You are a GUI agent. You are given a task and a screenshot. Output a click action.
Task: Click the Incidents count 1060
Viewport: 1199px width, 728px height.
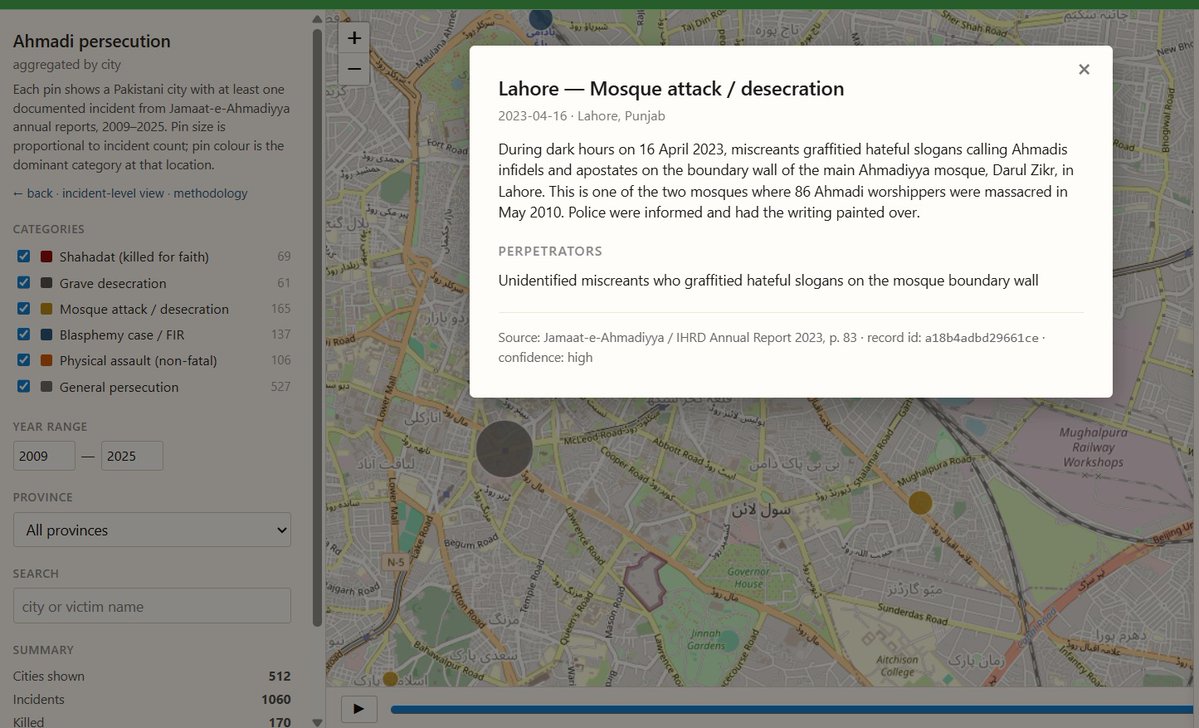tap(275, 699)
